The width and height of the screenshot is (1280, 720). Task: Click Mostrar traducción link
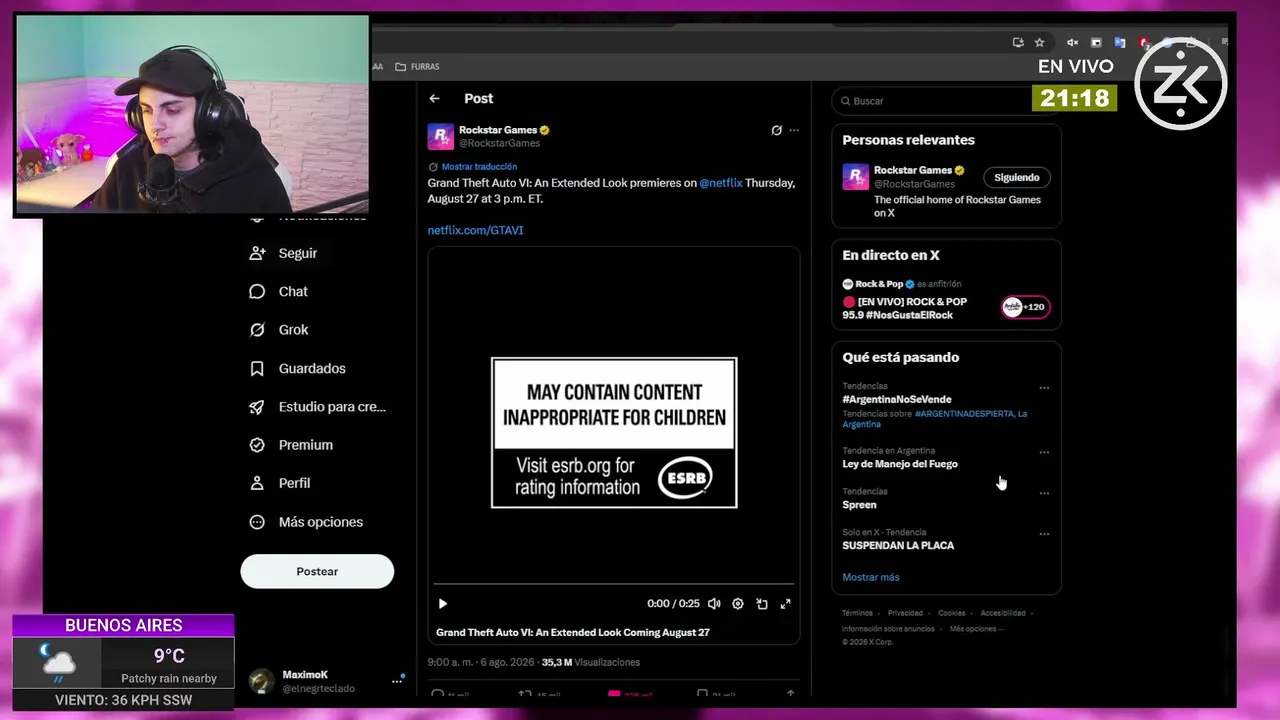tap(479, 167)
